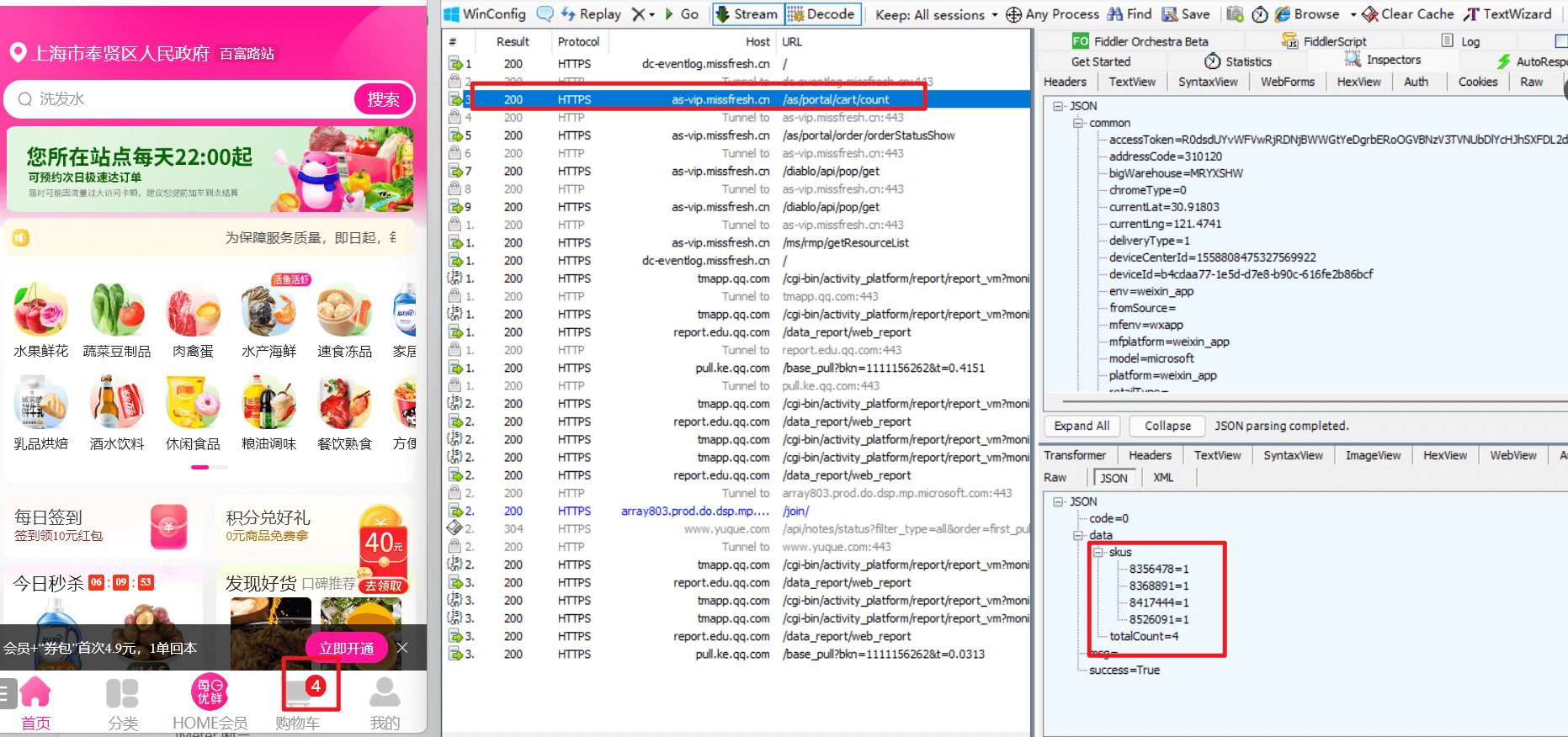Image resolution: width=1568 pixels, height=737 pixels.
Task: Click the camera screenshot toolbar icon
Action: pyautogui.click(x=1235, y=14)
